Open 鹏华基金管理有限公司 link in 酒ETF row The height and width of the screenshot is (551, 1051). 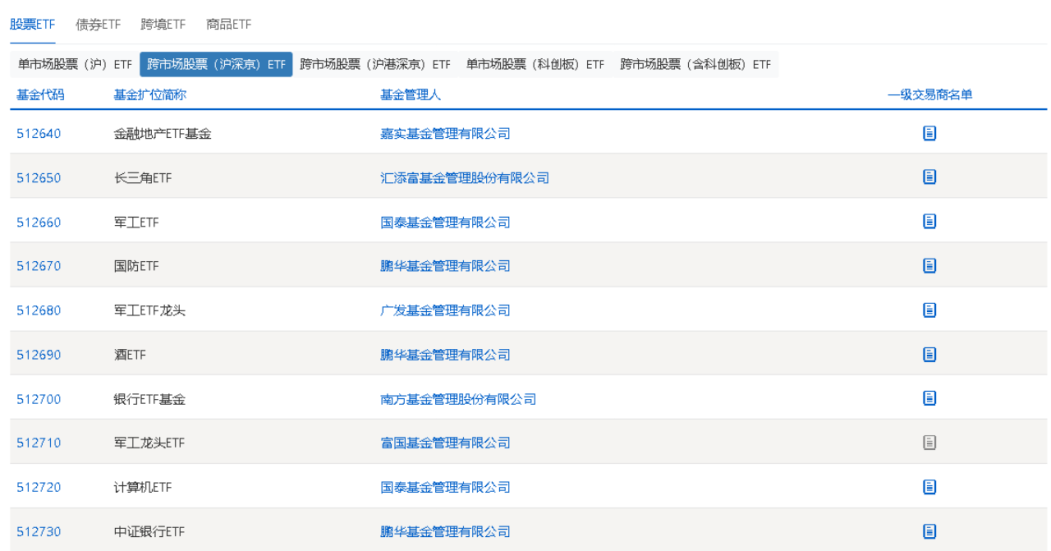[x=445, y=355]
